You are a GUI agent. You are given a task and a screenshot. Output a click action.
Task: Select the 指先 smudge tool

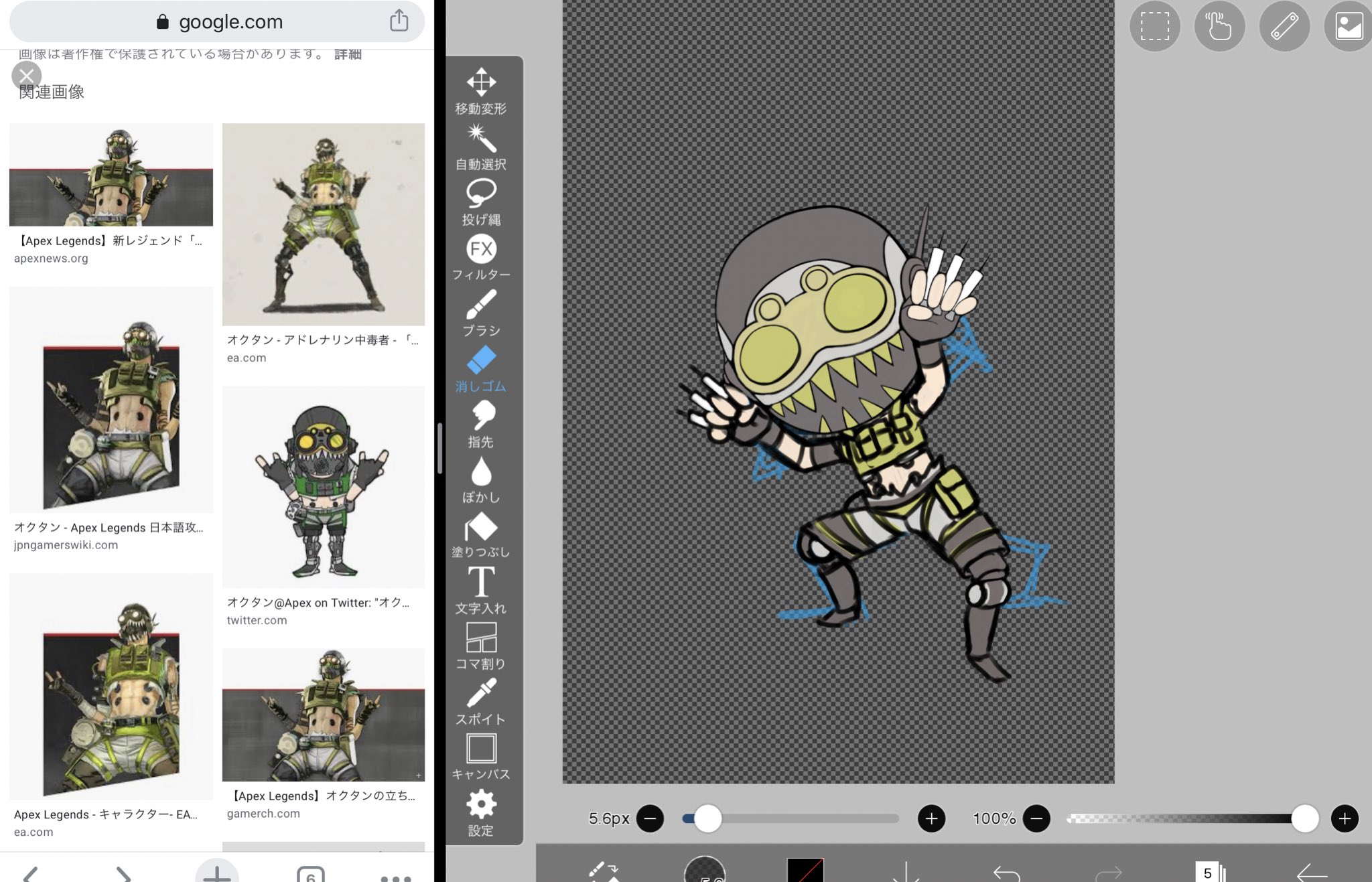[x=481, y=425]
